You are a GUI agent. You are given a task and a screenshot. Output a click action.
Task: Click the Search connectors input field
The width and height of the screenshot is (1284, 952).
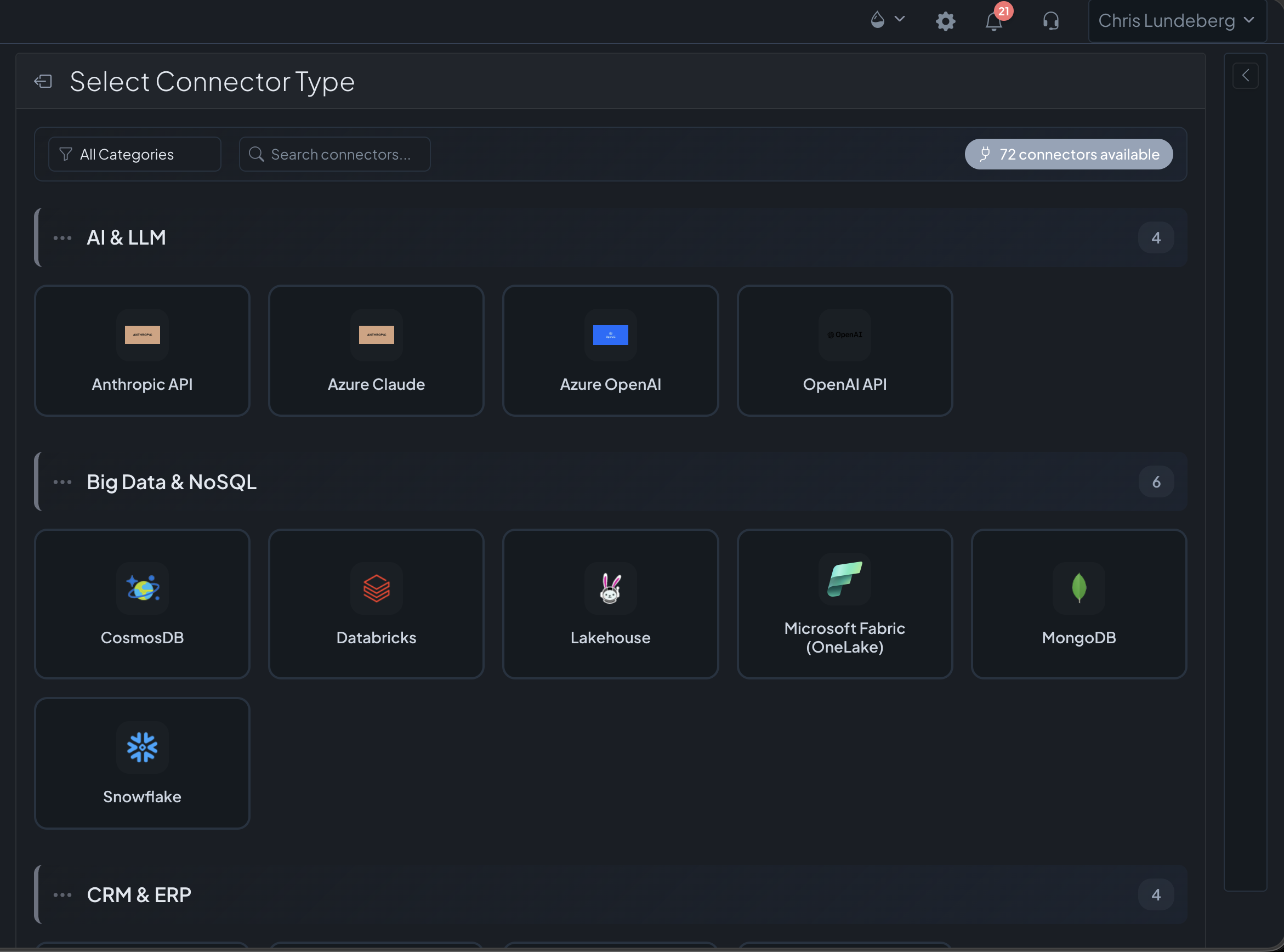tap(334, 154)
